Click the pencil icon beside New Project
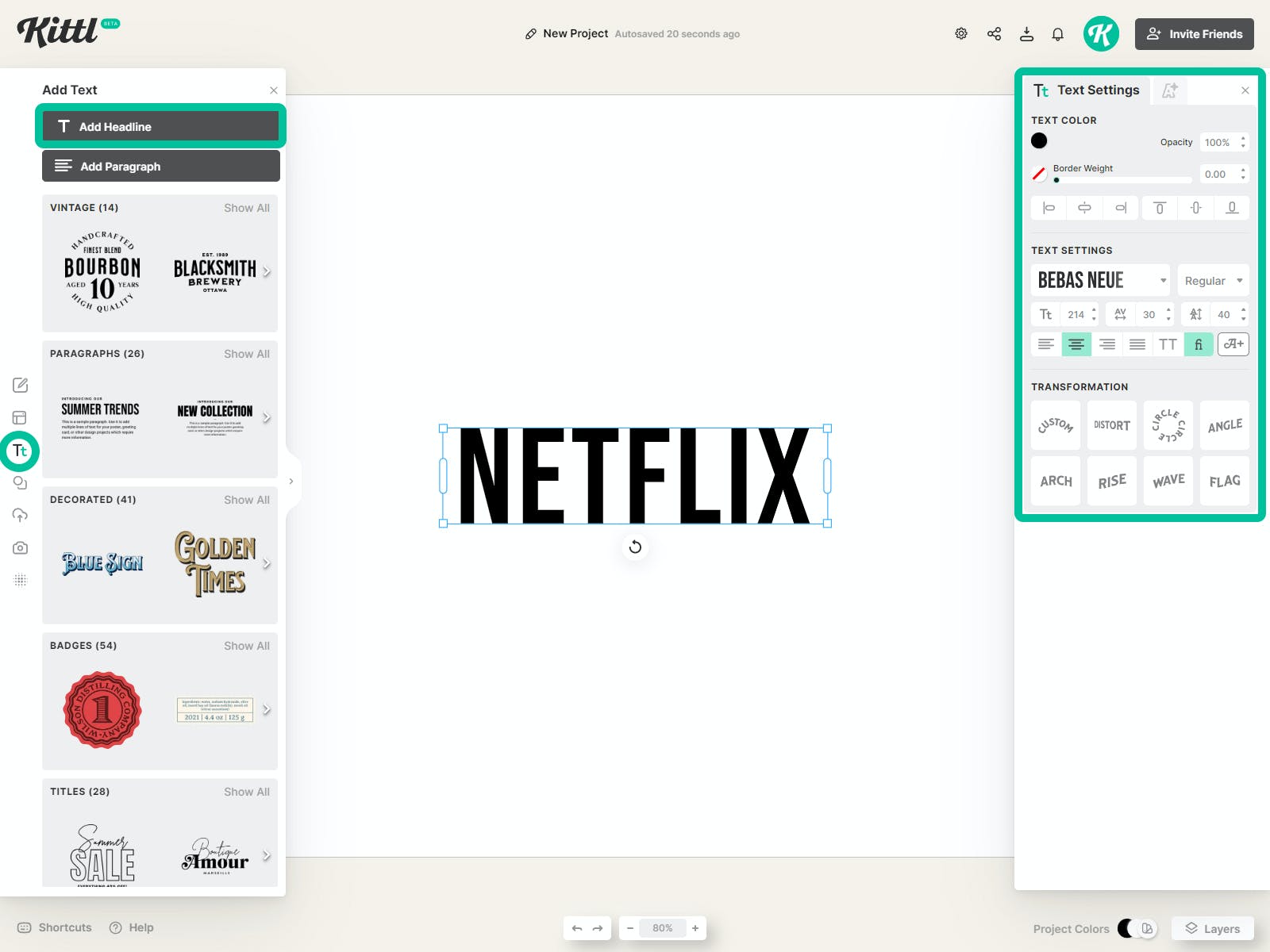This screenshot has height=952, width=1270. [x=530, y=33]
